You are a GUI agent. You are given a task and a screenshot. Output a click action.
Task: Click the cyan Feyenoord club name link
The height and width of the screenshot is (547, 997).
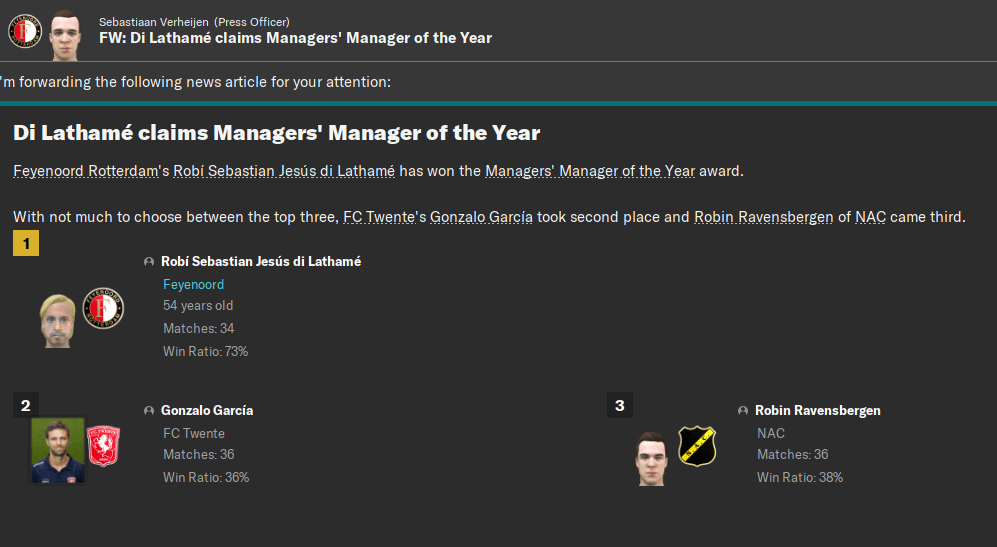pyautogui.click(x=193, y=285)
